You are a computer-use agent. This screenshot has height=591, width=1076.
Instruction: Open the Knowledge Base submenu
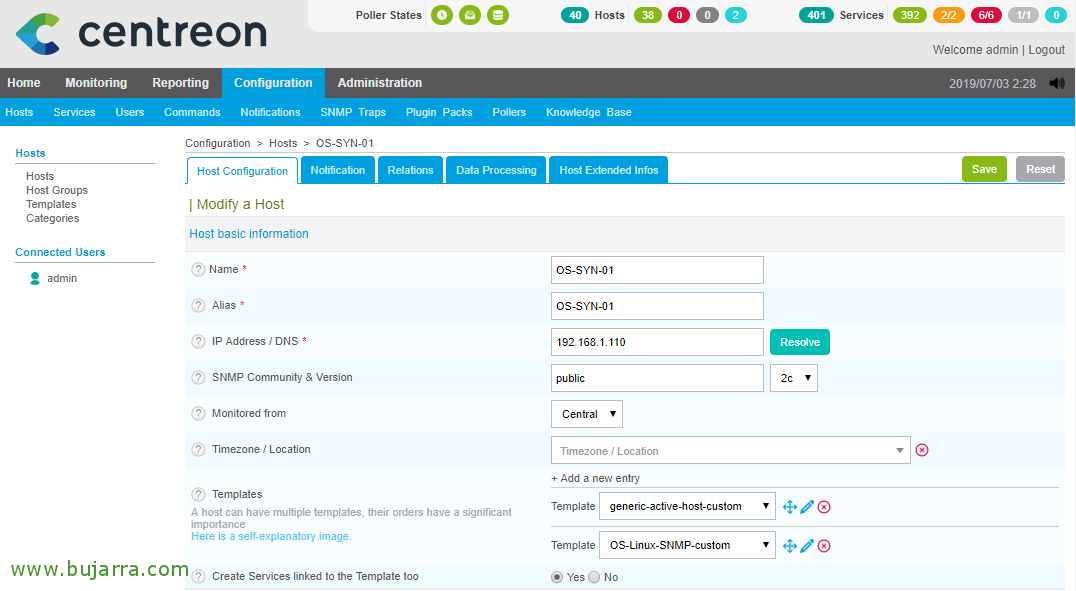589,112
